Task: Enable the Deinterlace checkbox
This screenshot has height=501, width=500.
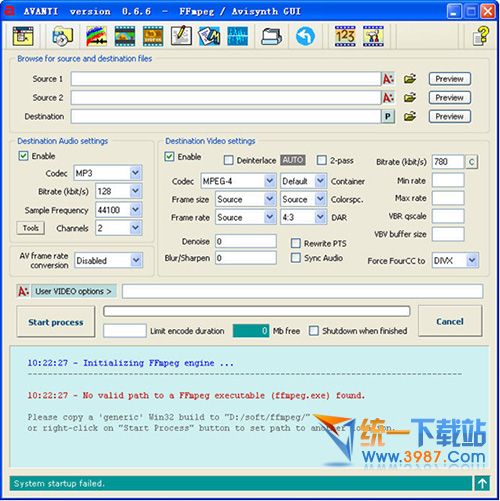Action: pos(228,160)
